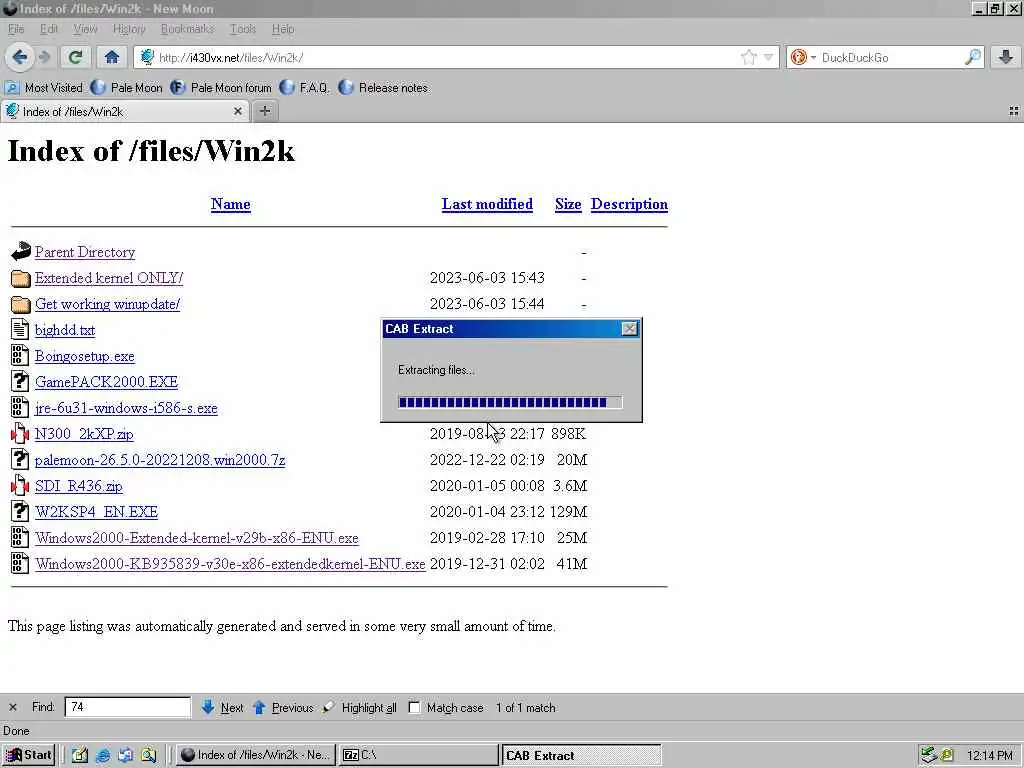Open the Bookmarks menu

click(x=187, y=29)
